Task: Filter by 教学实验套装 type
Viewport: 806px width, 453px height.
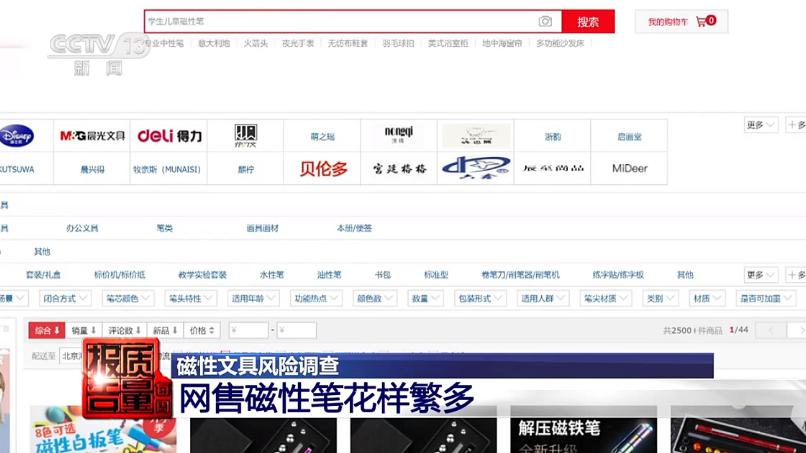Action: 203,275
